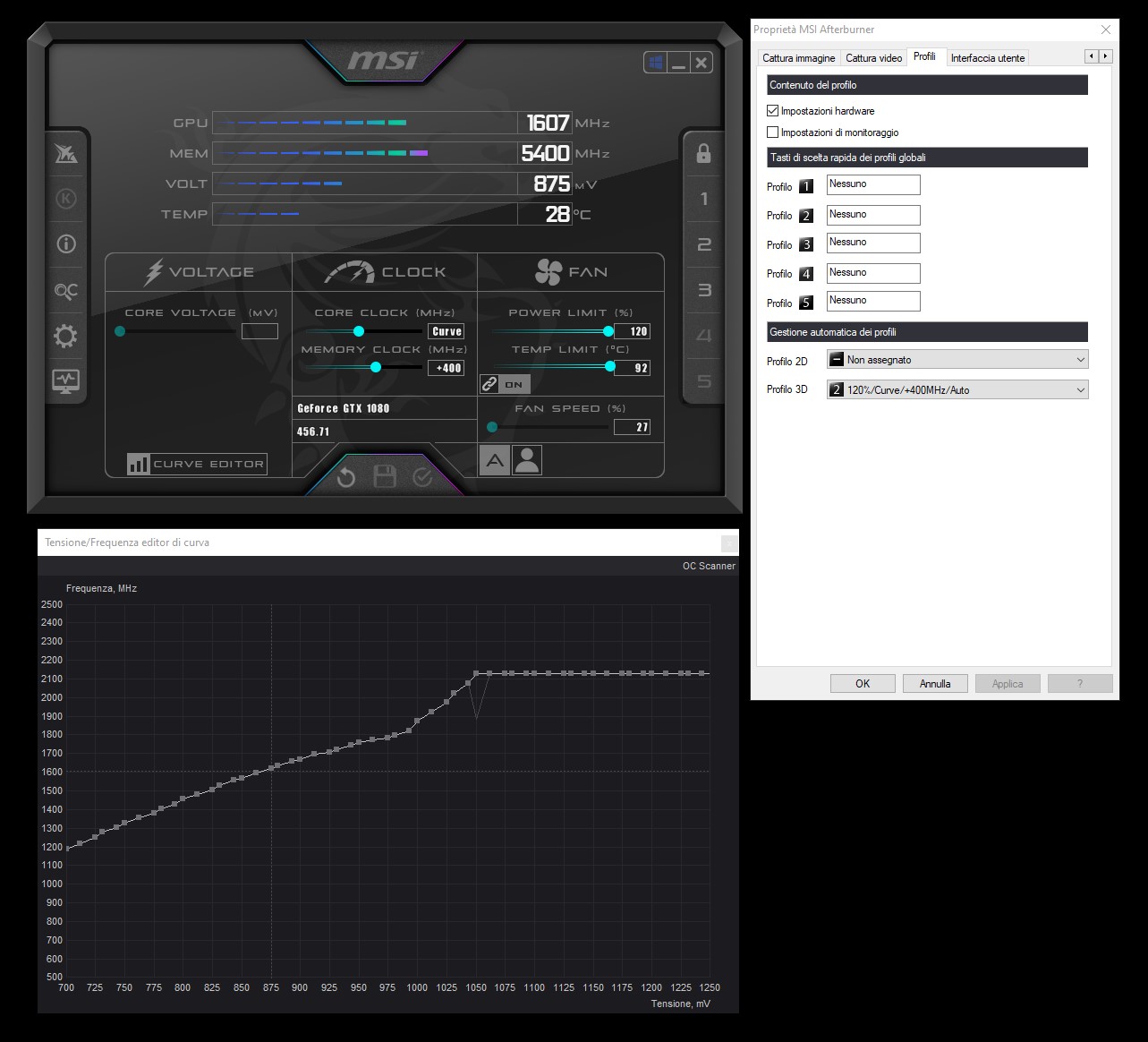Click the Memory Clock slider handle

[376, 367]
